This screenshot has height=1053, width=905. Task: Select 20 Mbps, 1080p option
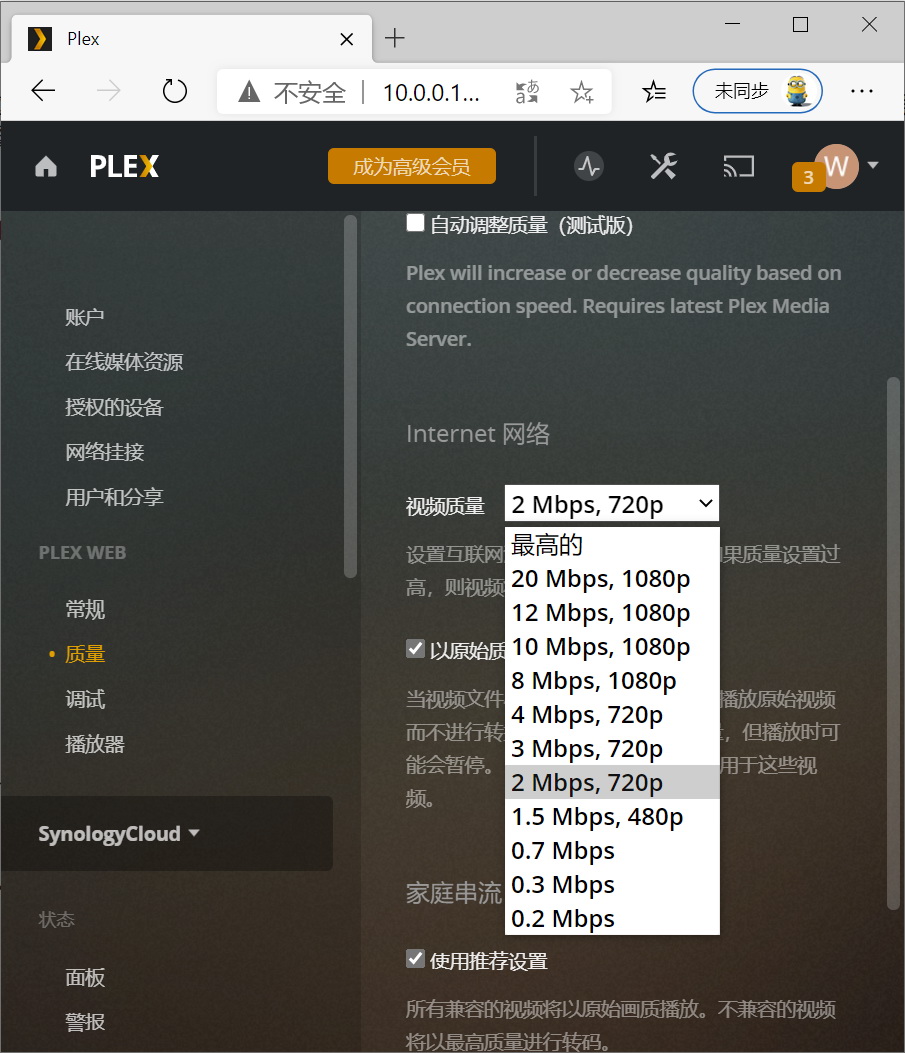(x=612, y=579)
